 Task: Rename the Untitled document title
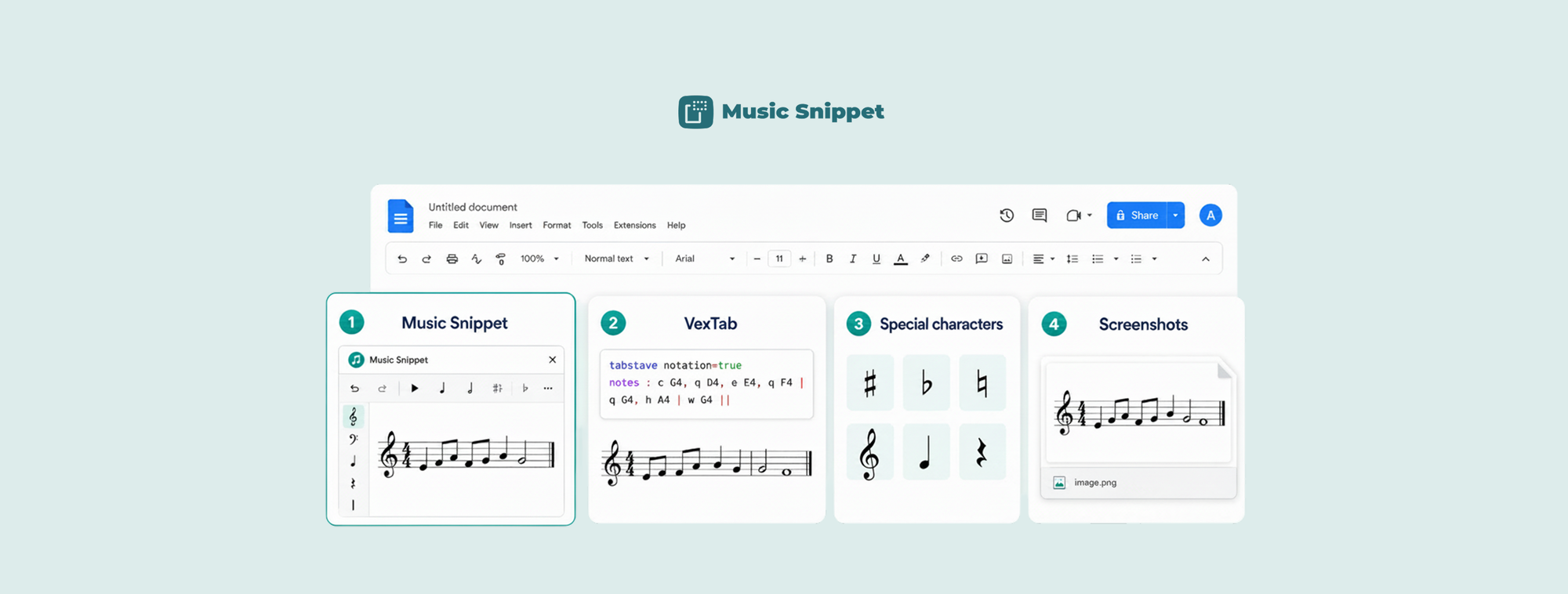click(473, 207)
